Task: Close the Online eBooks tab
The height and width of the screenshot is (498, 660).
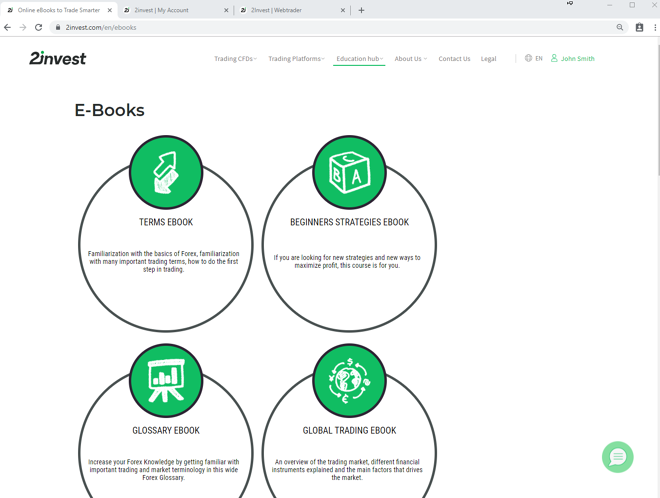Action: 109,10
